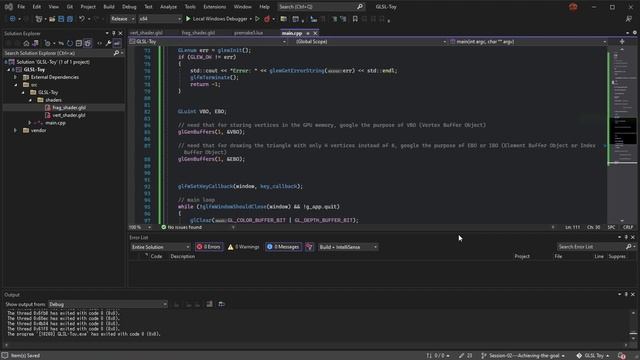Click the git branch name in status bar
The width and height of the screenshot is (640, 360).
523,356
